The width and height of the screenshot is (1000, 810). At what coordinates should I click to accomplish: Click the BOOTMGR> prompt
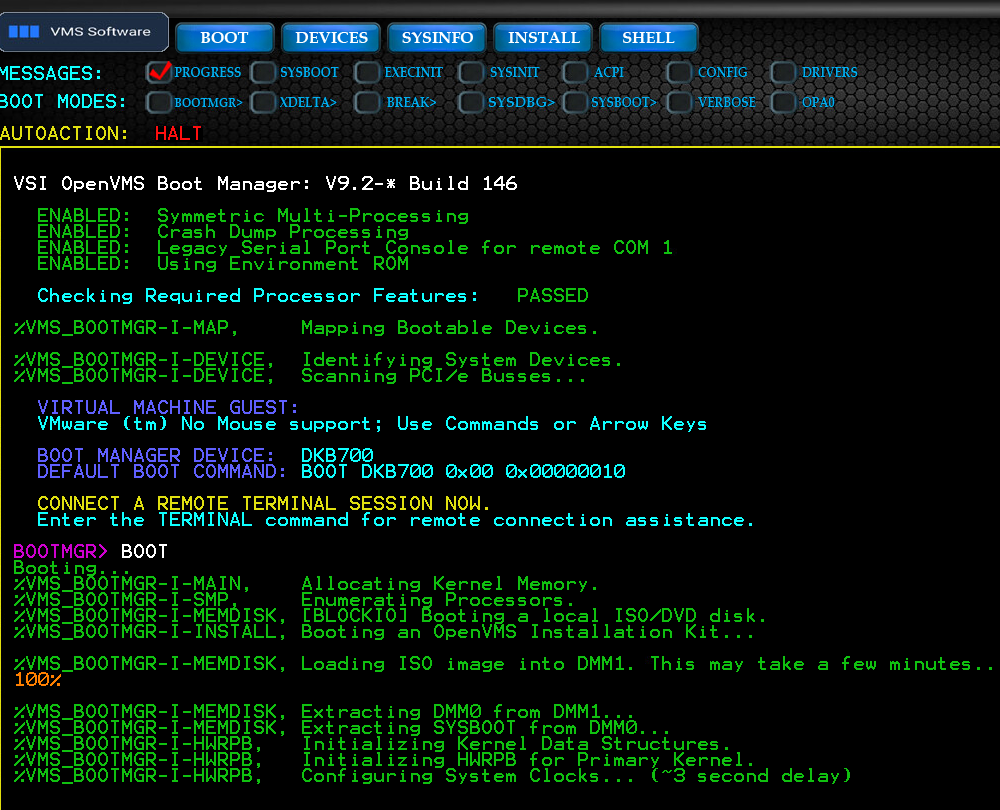pos(61,551)
